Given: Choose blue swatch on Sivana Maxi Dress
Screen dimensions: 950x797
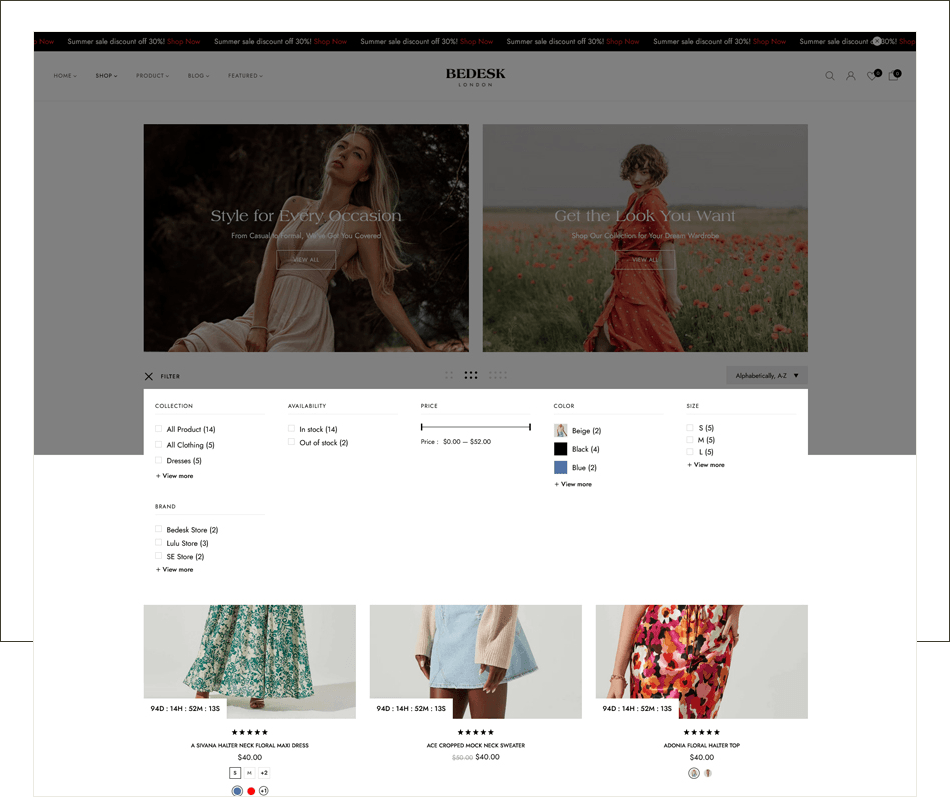Looking at the screenshot, I should click(x=237, y=790).
